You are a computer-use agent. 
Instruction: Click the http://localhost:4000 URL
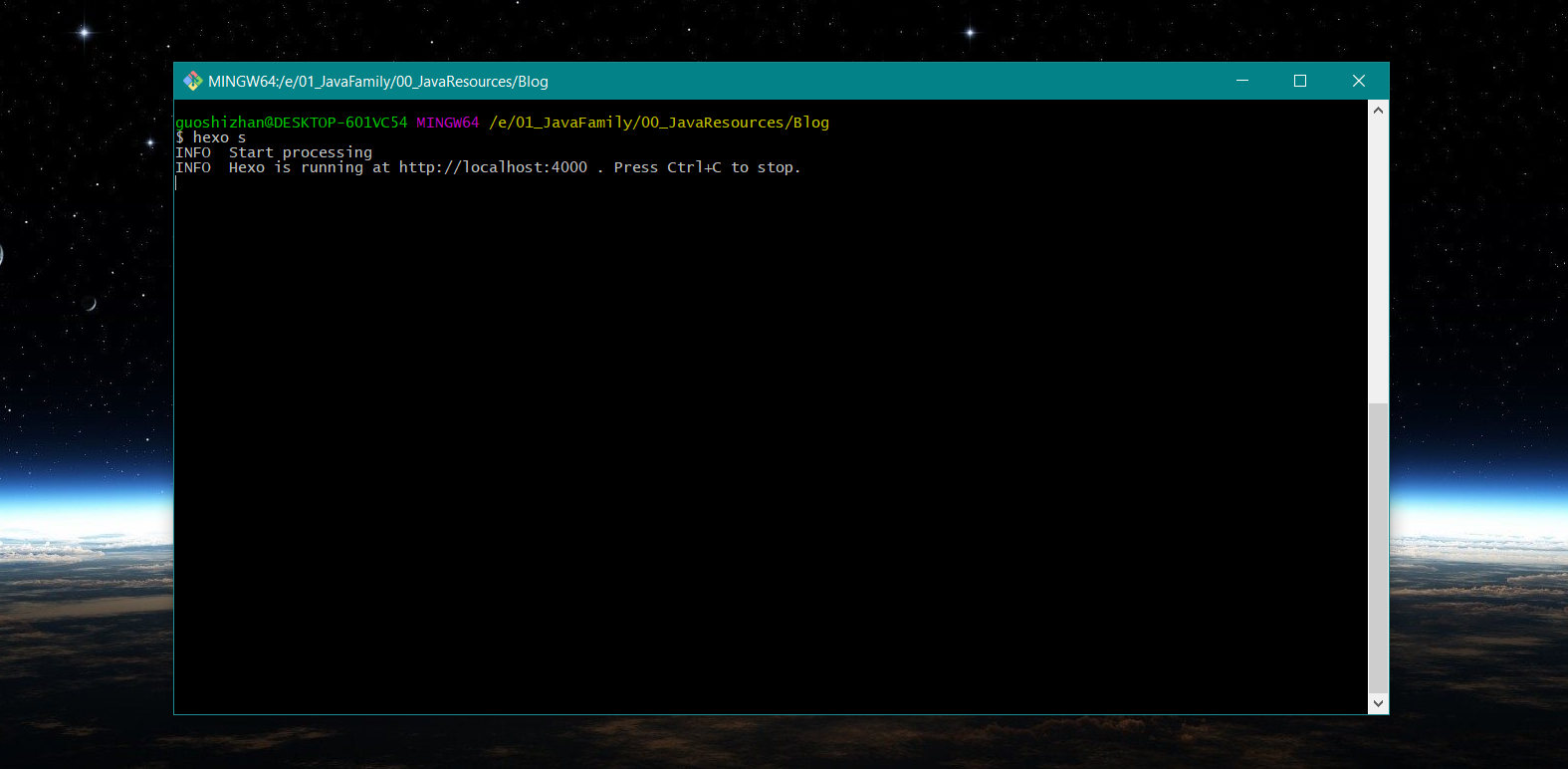click(x=493, y=167)
